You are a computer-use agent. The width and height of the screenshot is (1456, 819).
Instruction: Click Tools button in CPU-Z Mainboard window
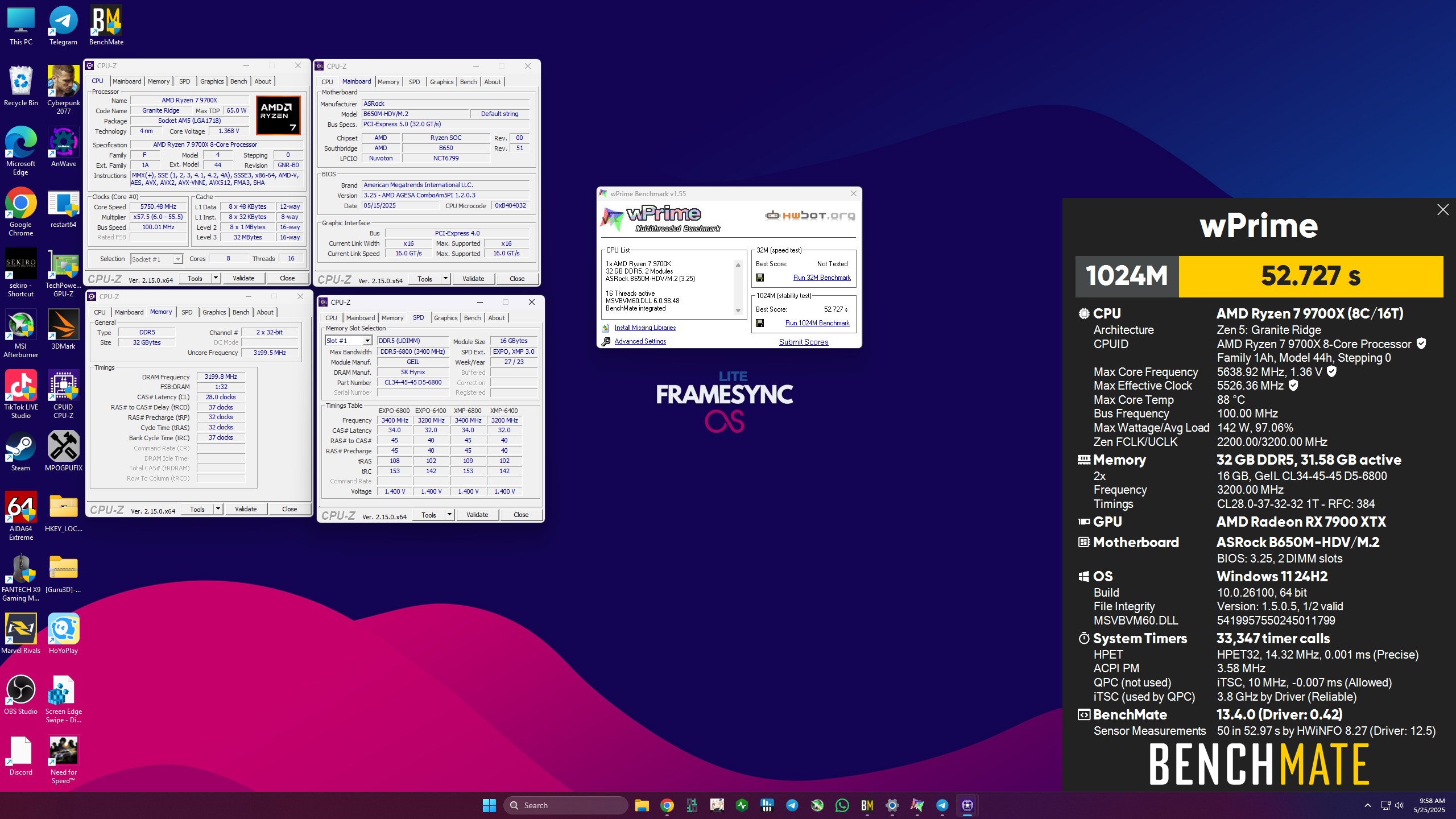pyautogui.click(x=425, y=279)
